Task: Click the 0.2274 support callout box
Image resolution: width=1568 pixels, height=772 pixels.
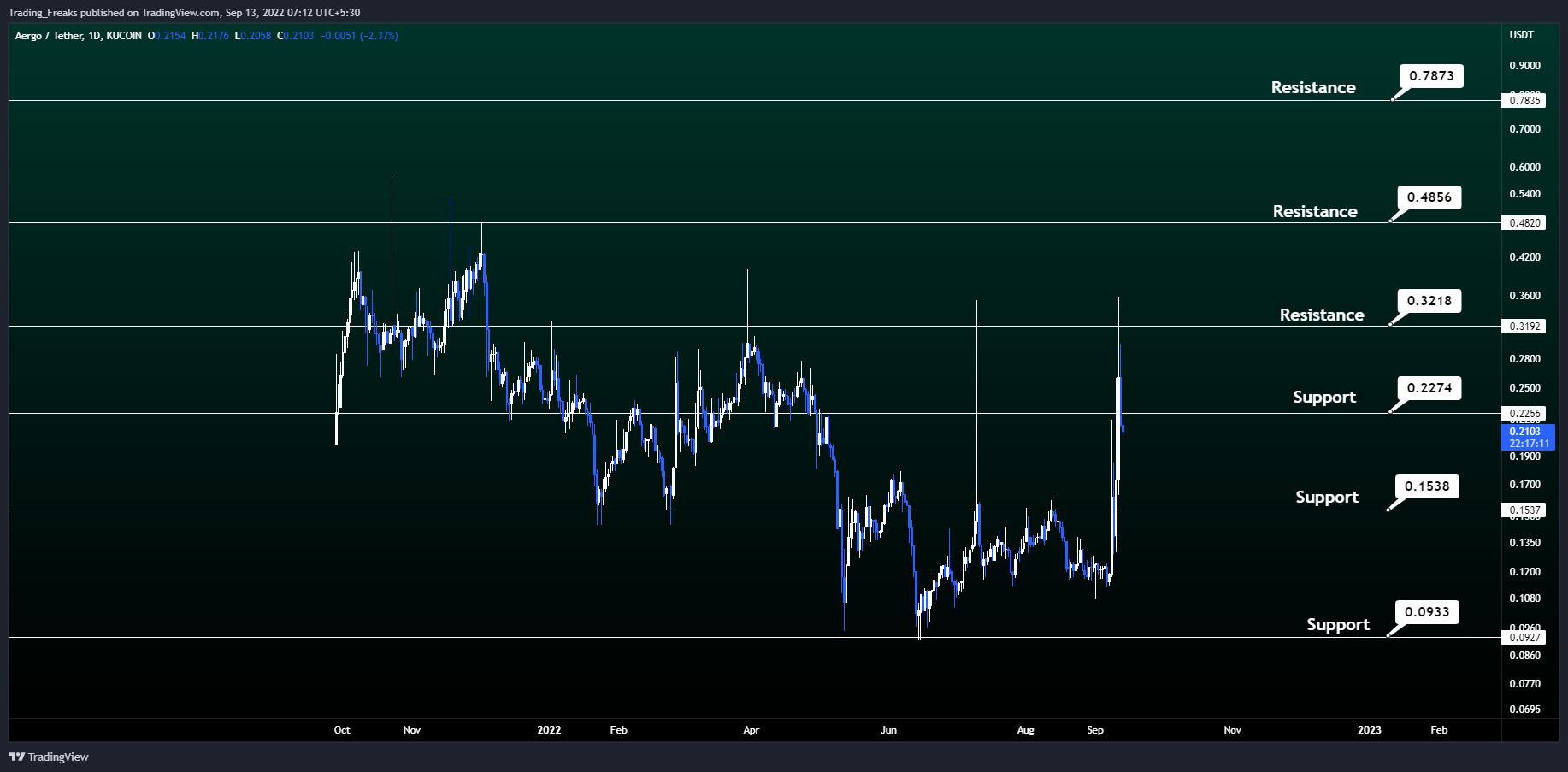Action: click(x=1429, y=388)
